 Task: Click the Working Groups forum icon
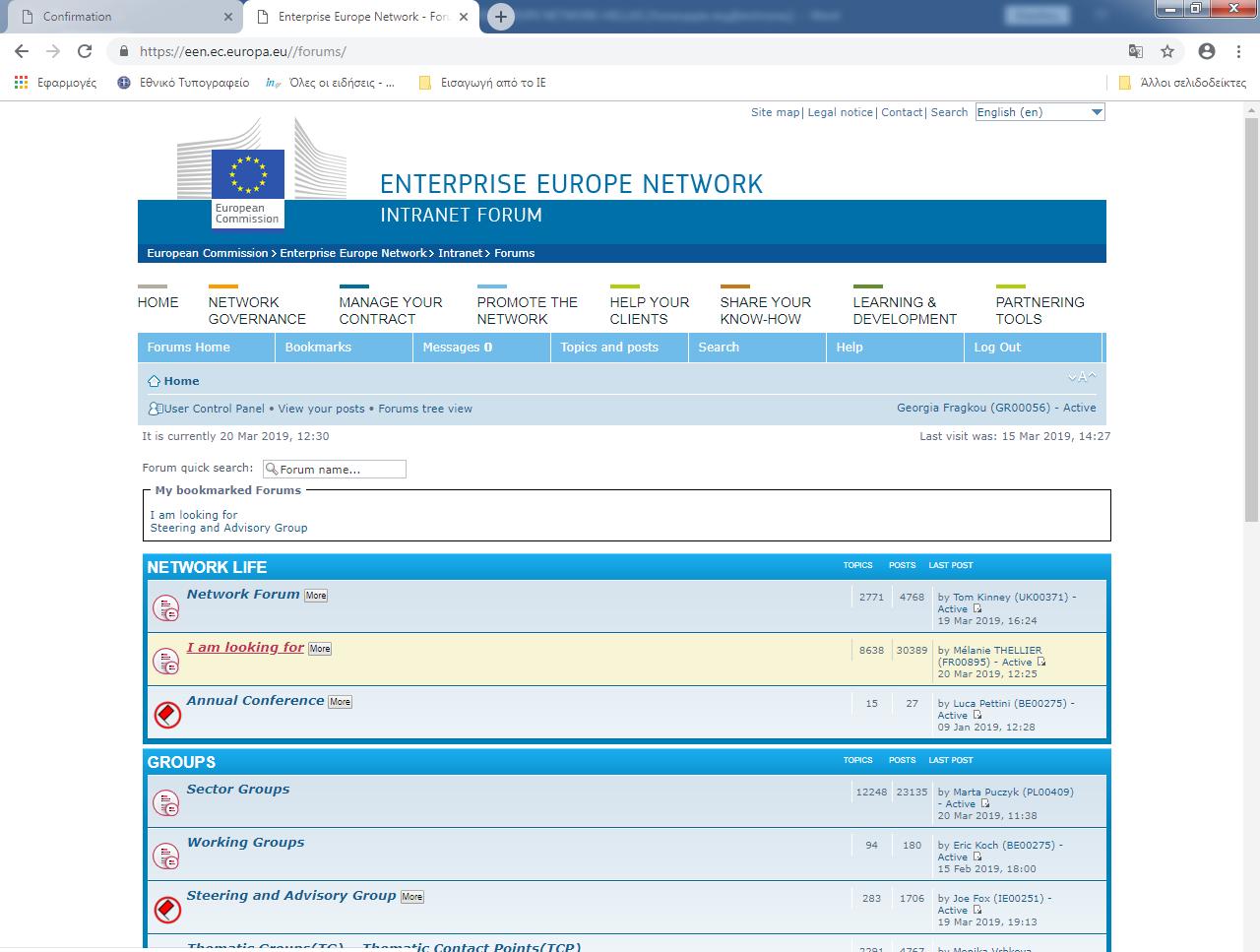click(x=166, y=857)
